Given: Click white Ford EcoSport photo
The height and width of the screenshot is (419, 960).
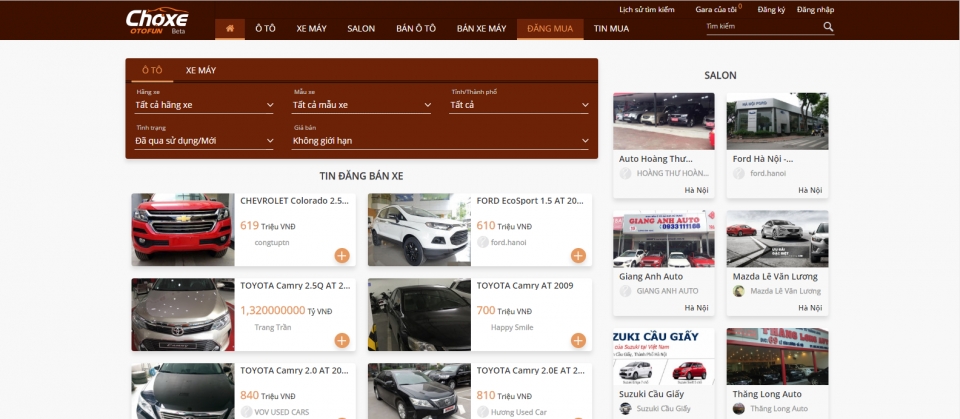Looking at the screenshot, I should (x=419, y=230).
